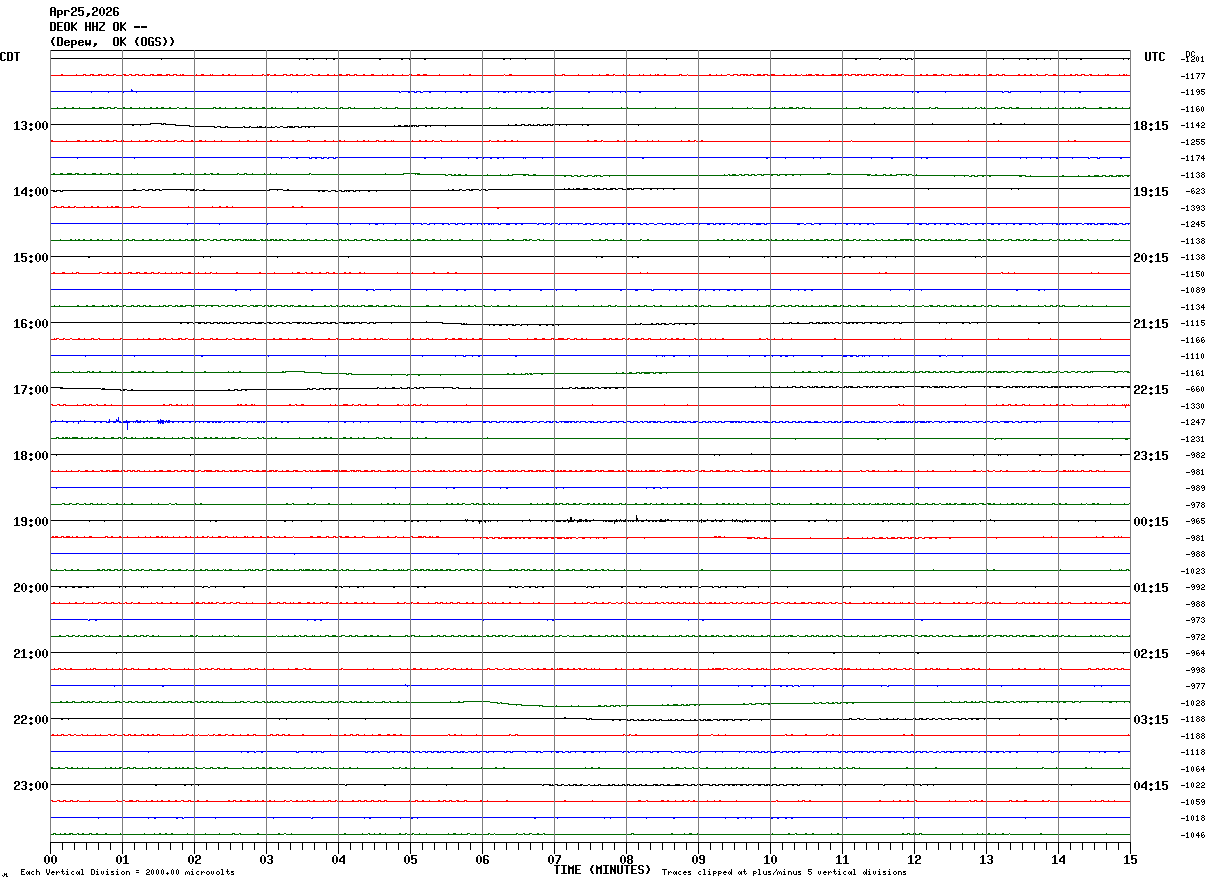Click the '00' minute tick label
Viewport: 1210px width, 886px height.
pyautogui.click(x=50, y=859)
